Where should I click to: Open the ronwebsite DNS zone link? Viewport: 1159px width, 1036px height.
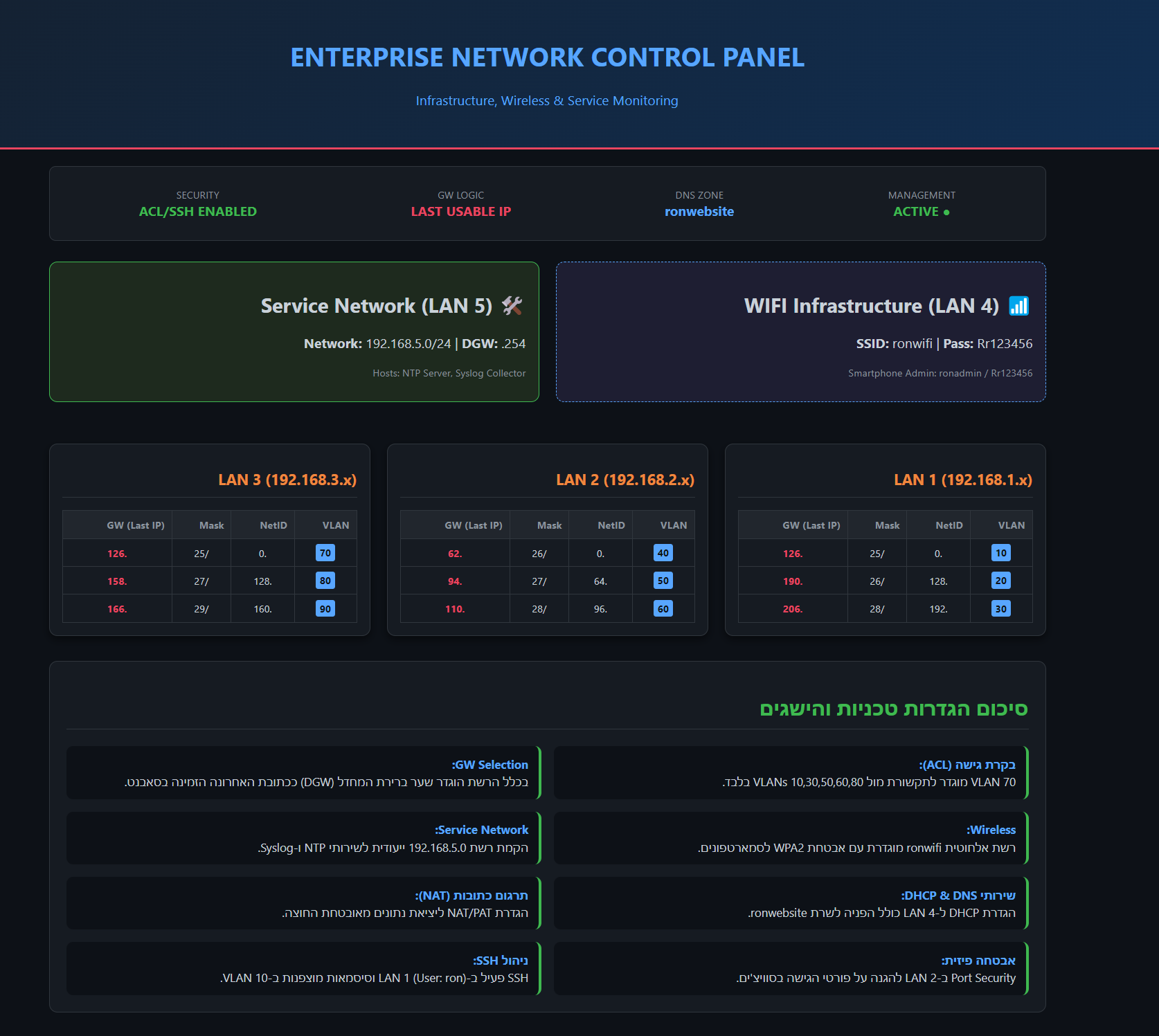coord(699,212)
